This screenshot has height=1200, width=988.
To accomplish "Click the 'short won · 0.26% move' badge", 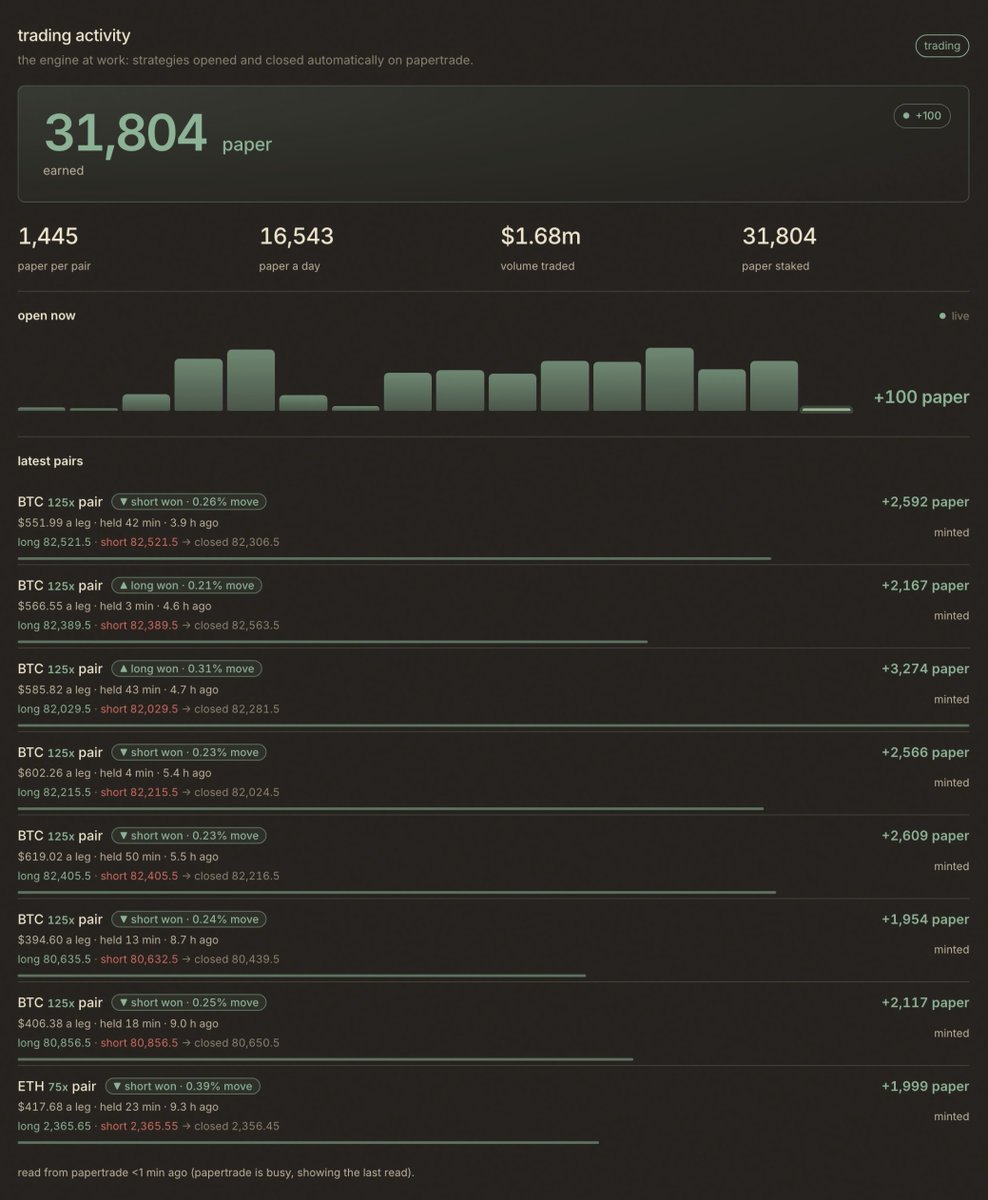I will tap(189, 502).
